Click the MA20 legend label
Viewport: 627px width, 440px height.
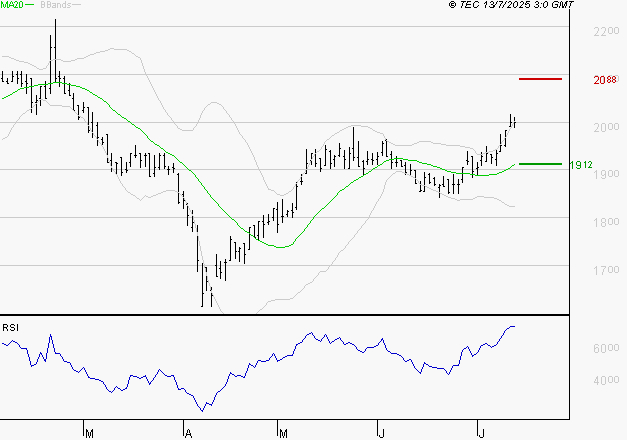pos(12,5)
